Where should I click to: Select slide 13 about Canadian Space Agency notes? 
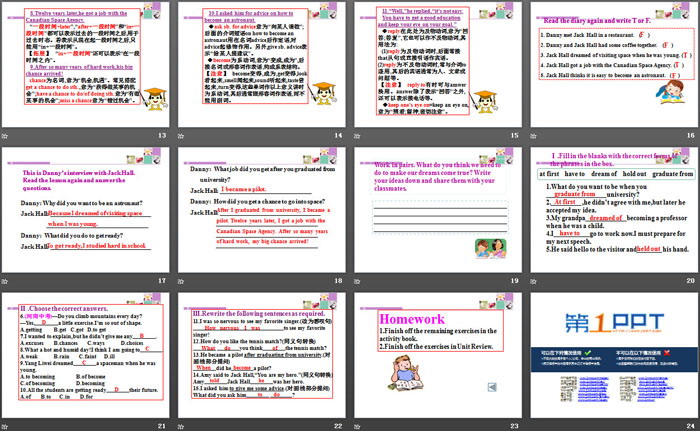tap(85, 64)
